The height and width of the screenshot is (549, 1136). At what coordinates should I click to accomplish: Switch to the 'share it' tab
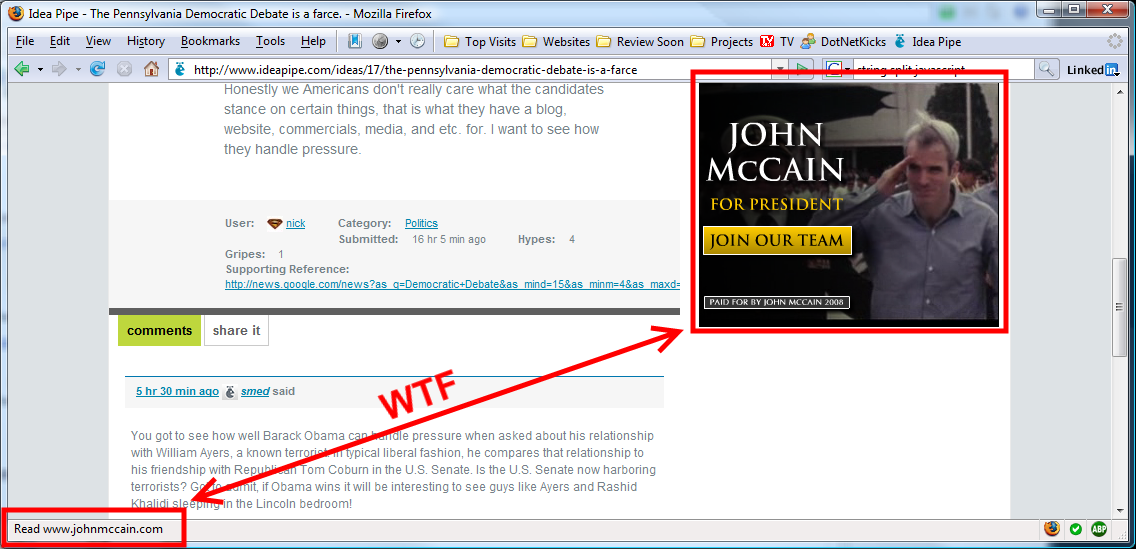[236, 331]
